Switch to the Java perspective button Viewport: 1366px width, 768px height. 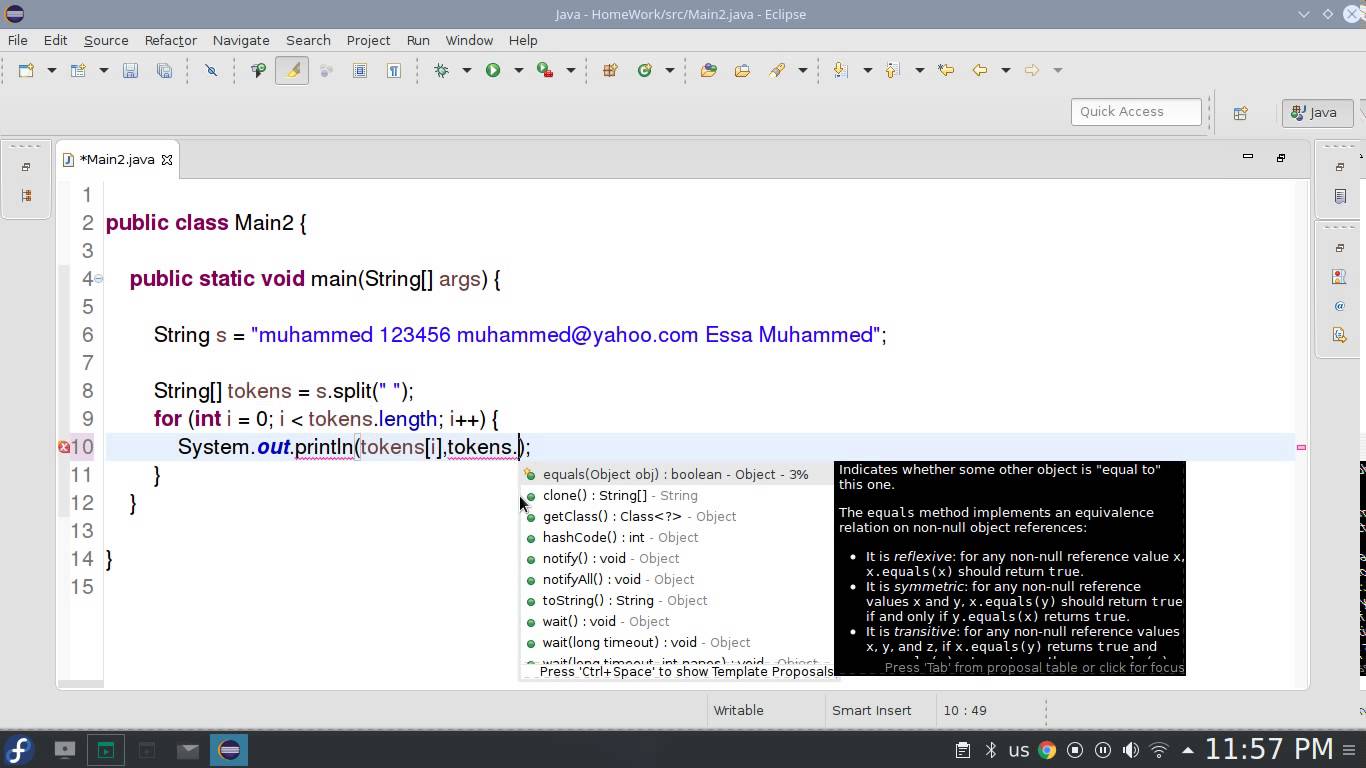coord(1314,112)
